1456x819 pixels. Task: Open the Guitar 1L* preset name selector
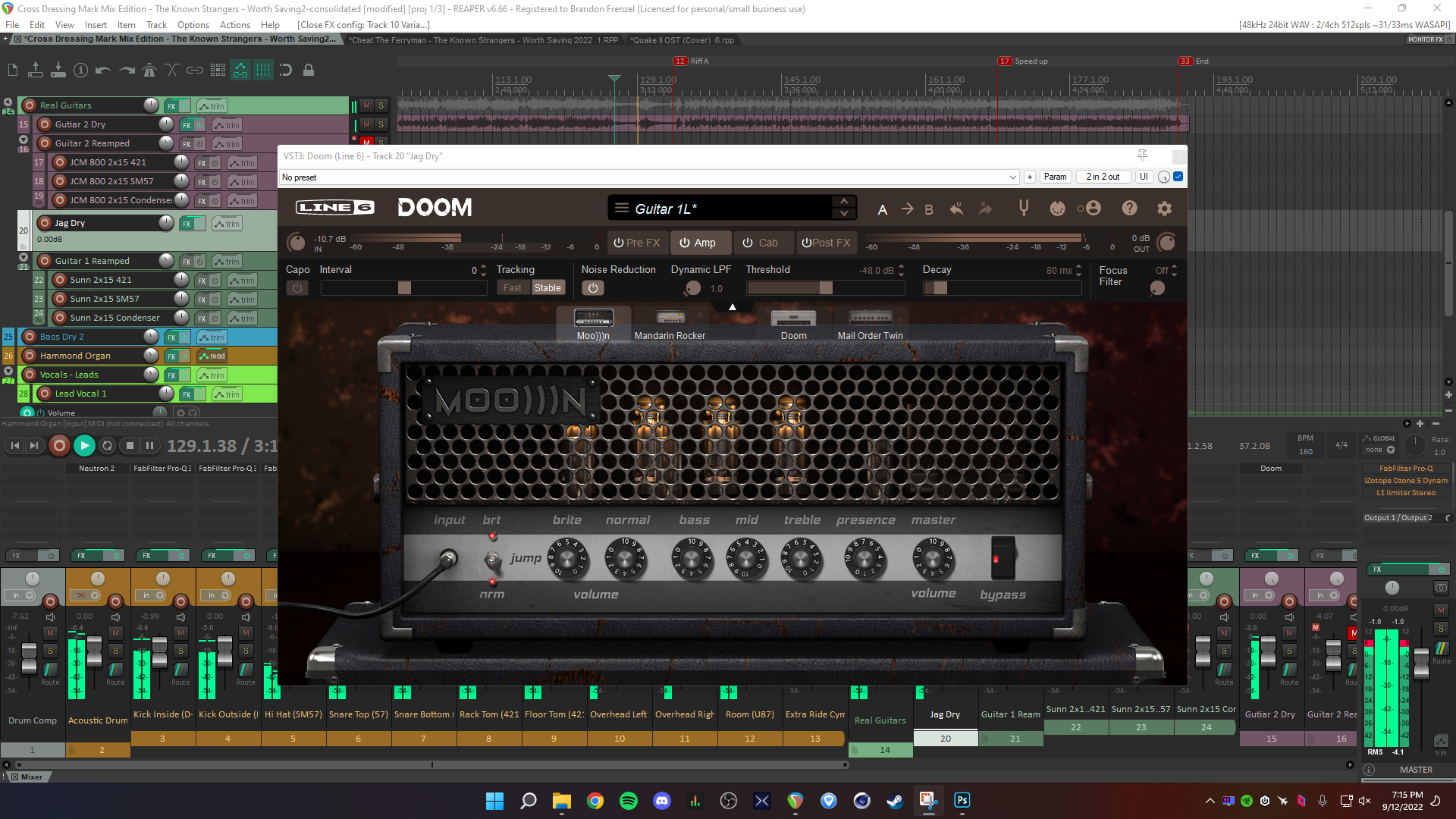(731, 209)
